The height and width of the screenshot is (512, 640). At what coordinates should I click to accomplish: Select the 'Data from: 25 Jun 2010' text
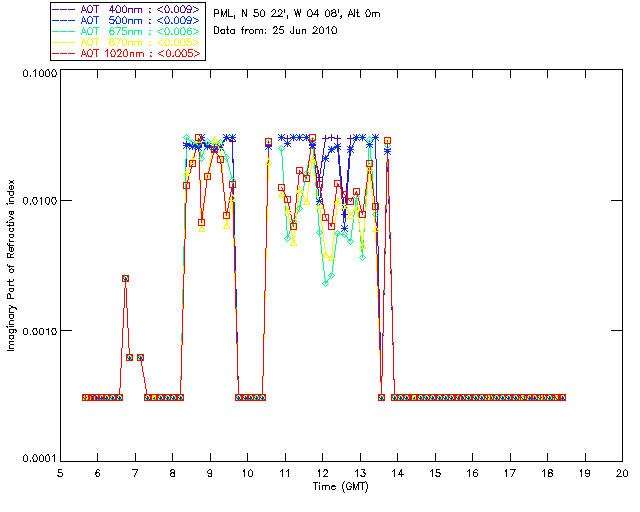[x=276, y=31]
